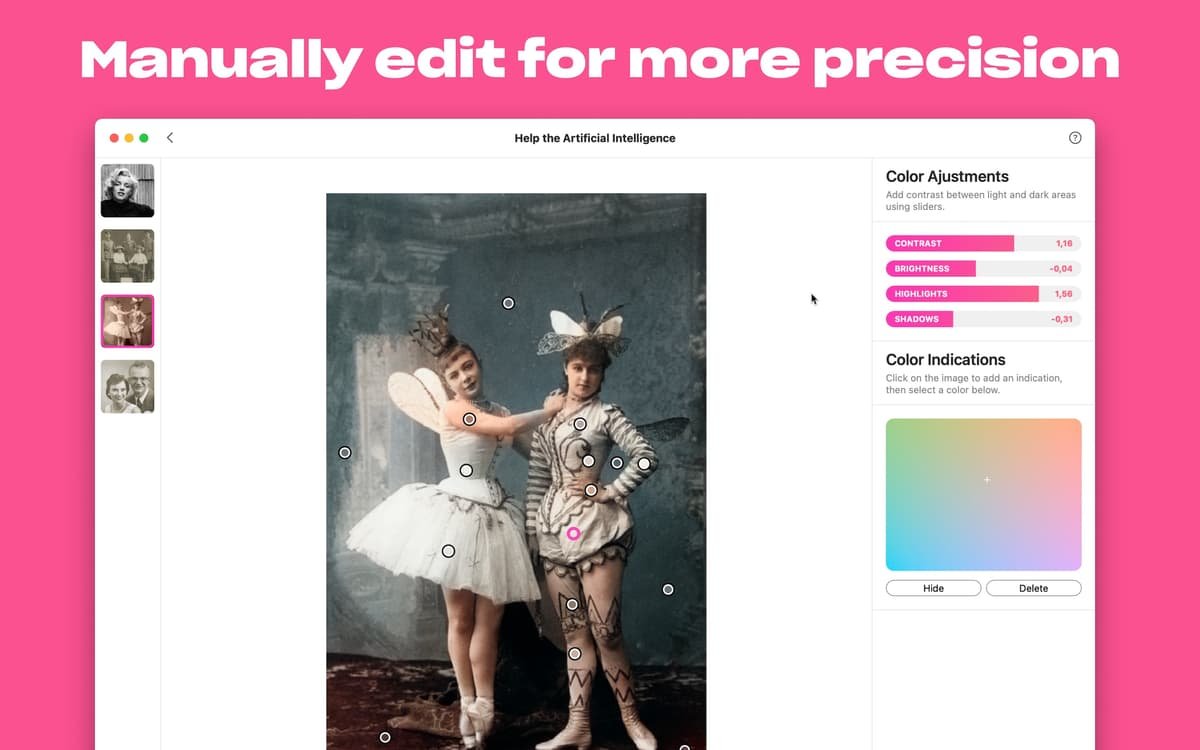Viewport: 1200px width, 750px height.
Task: Adjust the Brightness slider
Action: point(983,268)
